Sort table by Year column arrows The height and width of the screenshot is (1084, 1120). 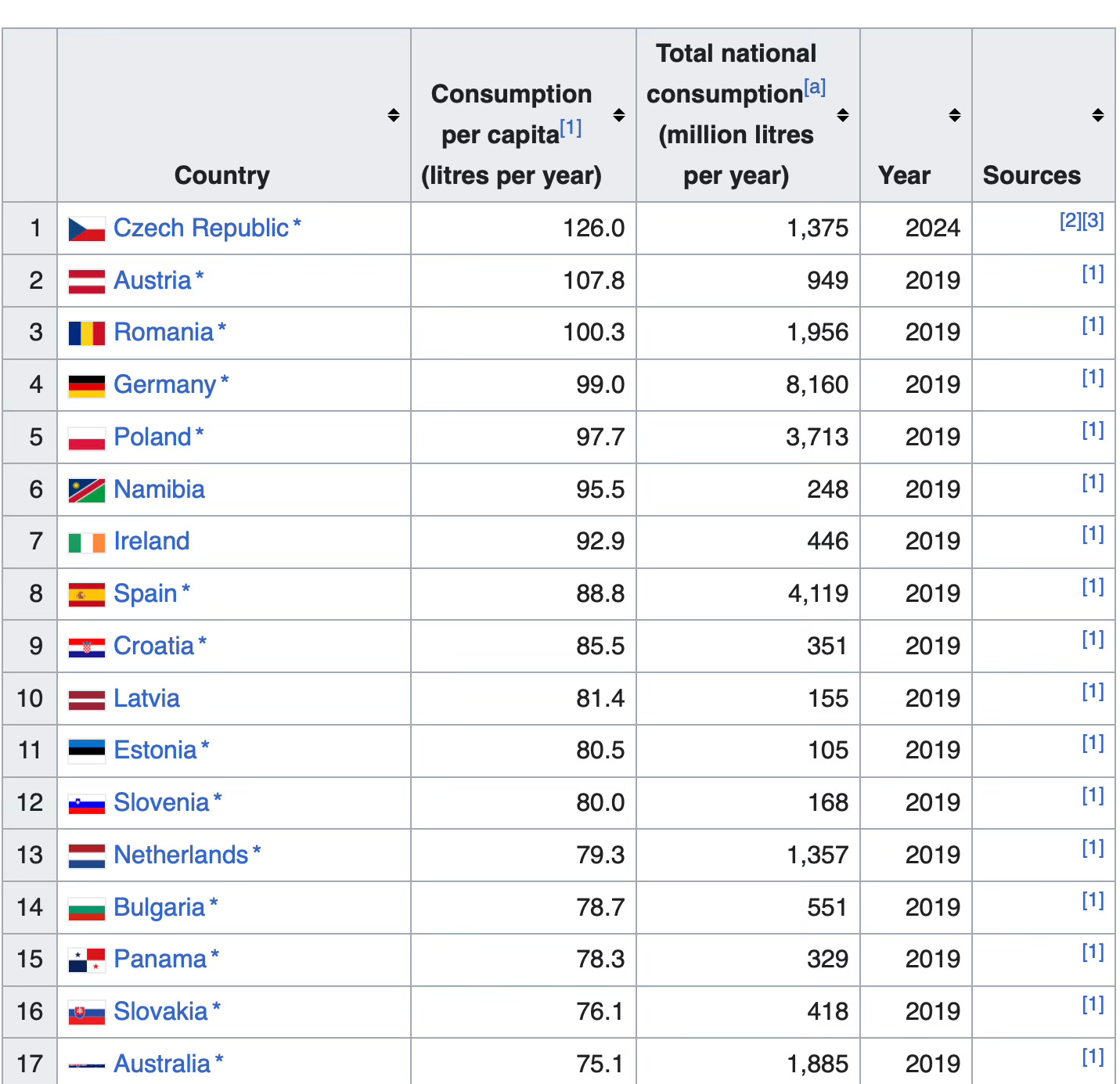[955, 115]
